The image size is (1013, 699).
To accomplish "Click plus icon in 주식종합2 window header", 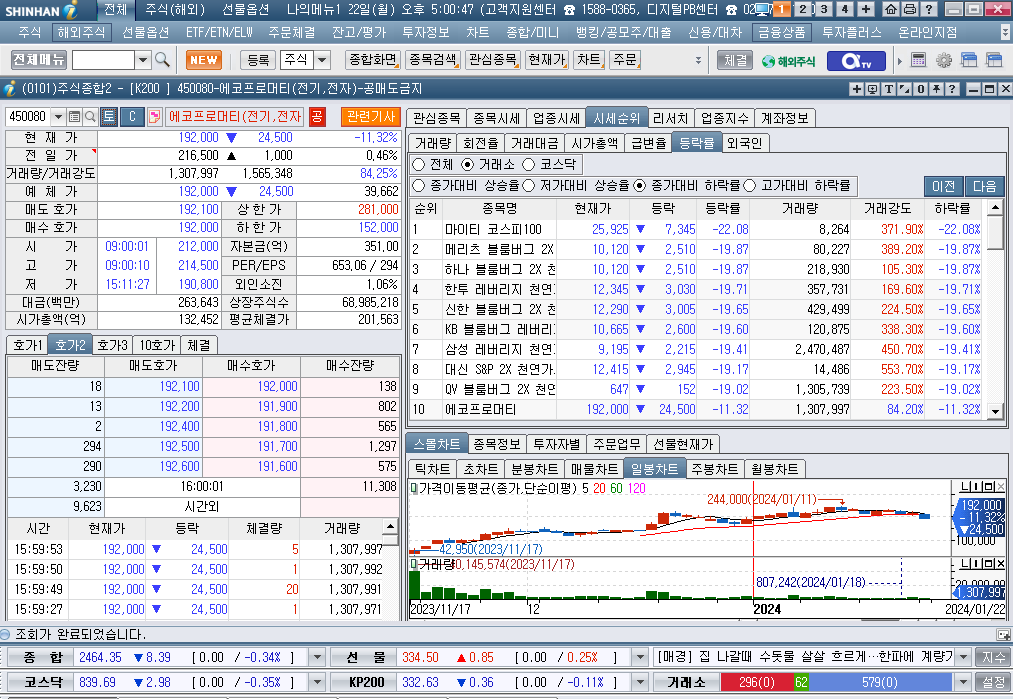I will pyautogui.click(x=857, y=89).
